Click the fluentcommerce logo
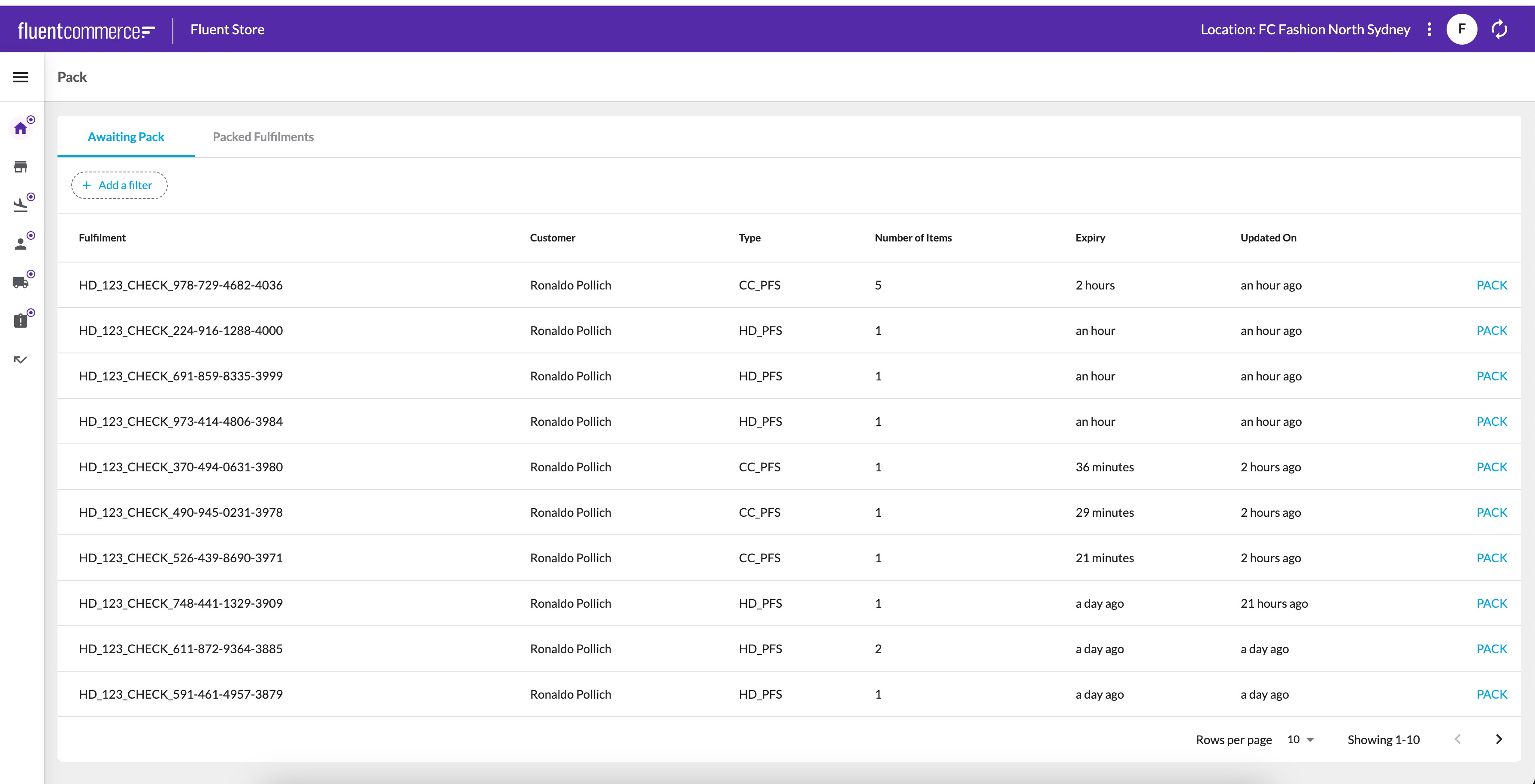The image size is (1535, 784). pos(86,30)
